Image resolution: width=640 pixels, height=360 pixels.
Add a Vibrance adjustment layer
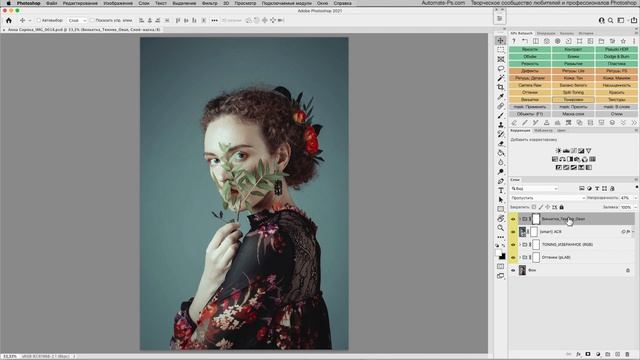coord(588,151)
